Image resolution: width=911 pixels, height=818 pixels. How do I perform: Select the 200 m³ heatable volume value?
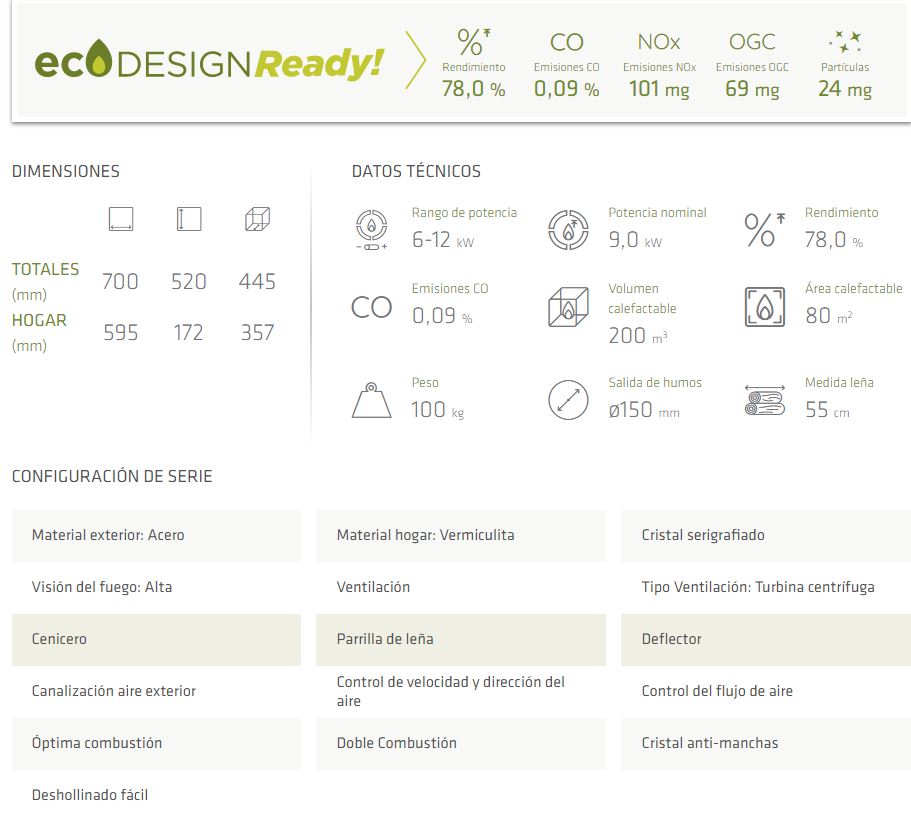point(637,335)
